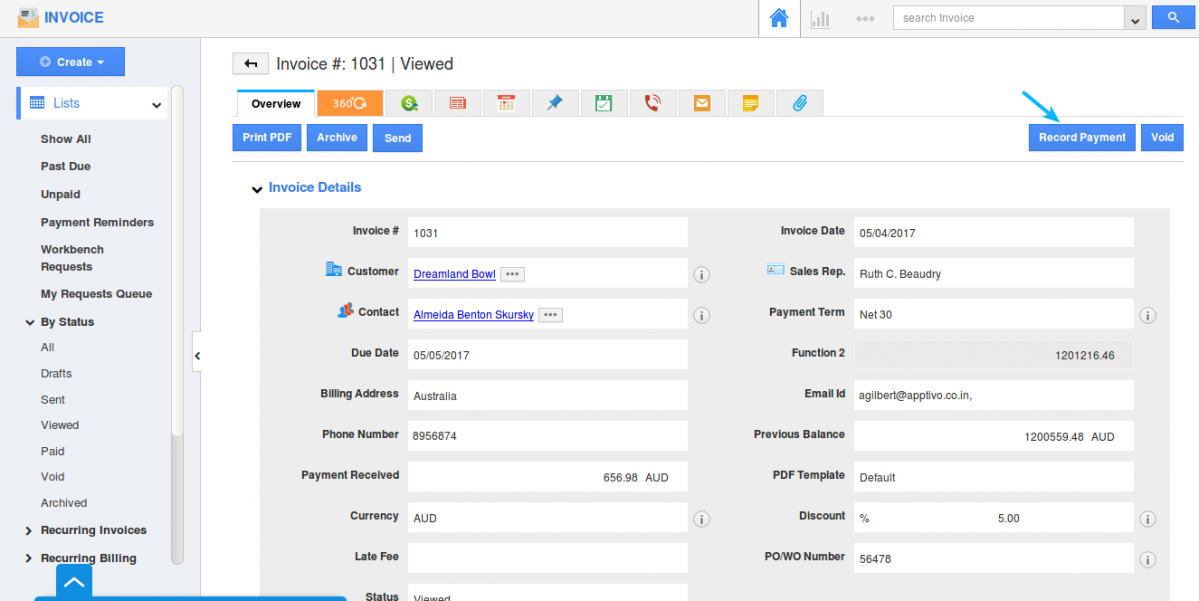Open the call logs phone icon

(653, 103)
